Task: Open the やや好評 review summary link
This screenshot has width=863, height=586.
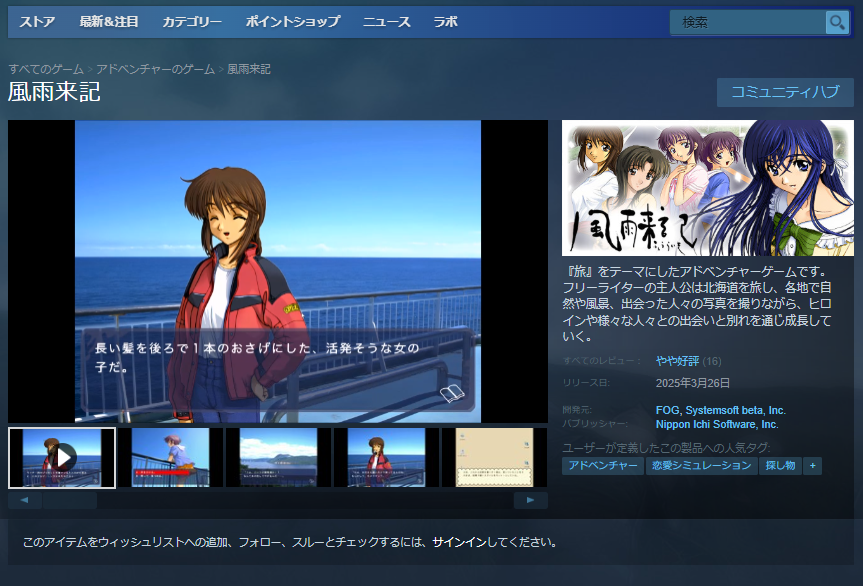Action: tap(677, 361)
